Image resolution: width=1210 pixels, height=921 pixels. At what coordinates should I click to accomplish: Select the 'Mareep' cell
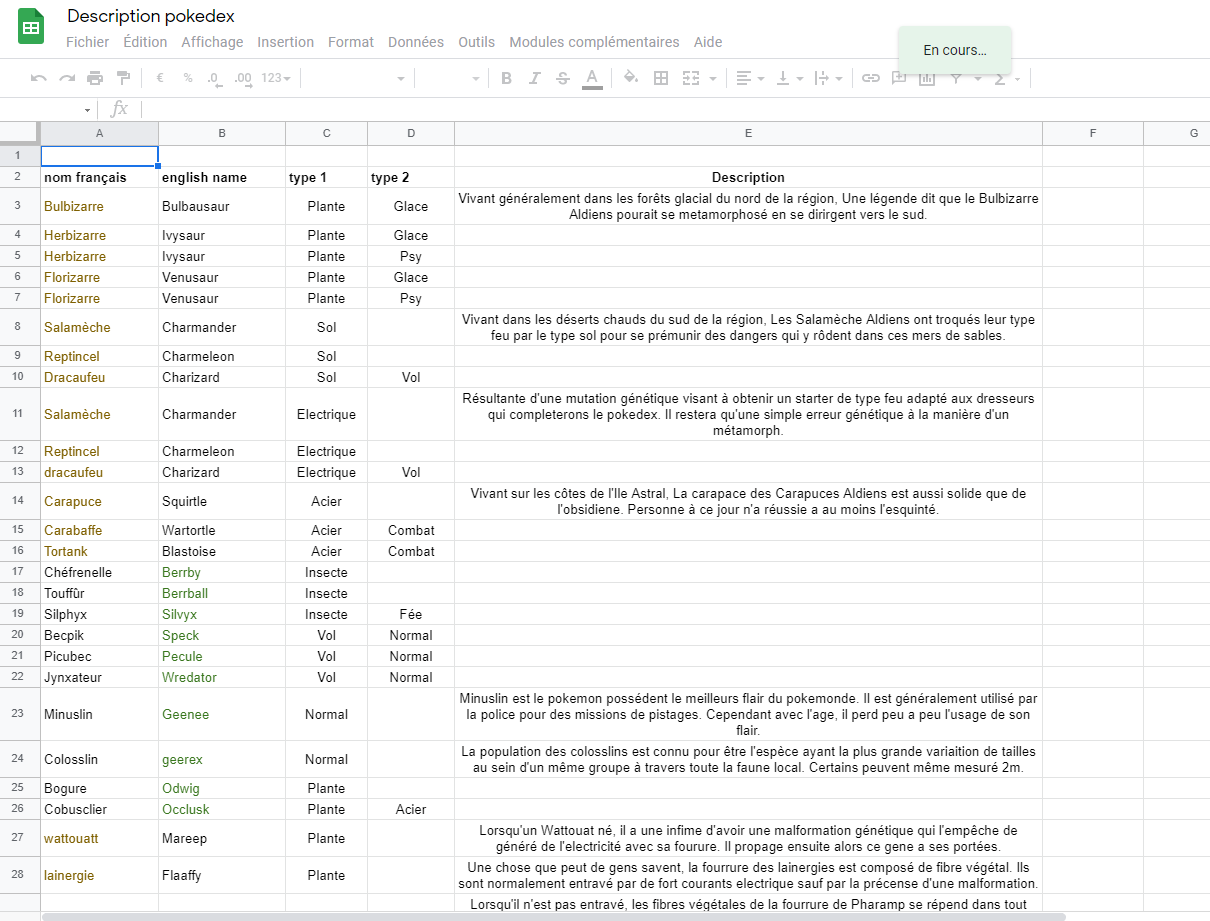coord(222,838)
